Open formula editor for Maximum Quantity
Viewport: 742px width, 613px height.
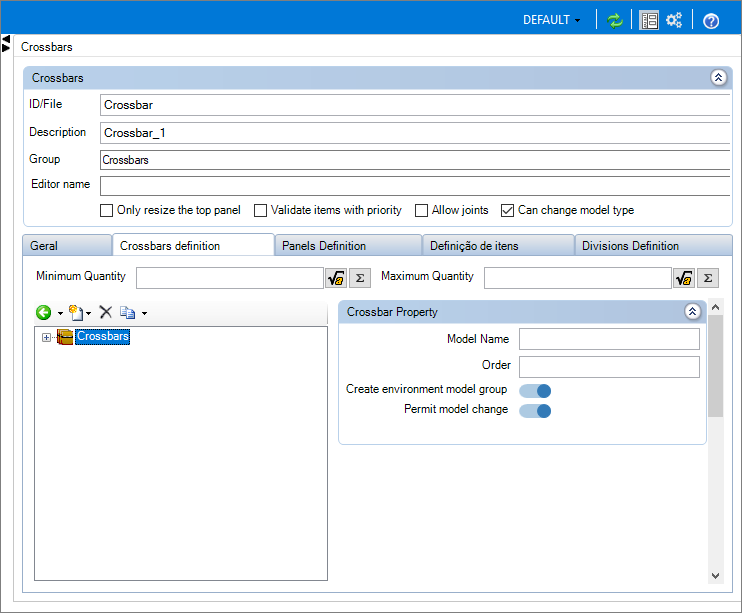[684, 278]
